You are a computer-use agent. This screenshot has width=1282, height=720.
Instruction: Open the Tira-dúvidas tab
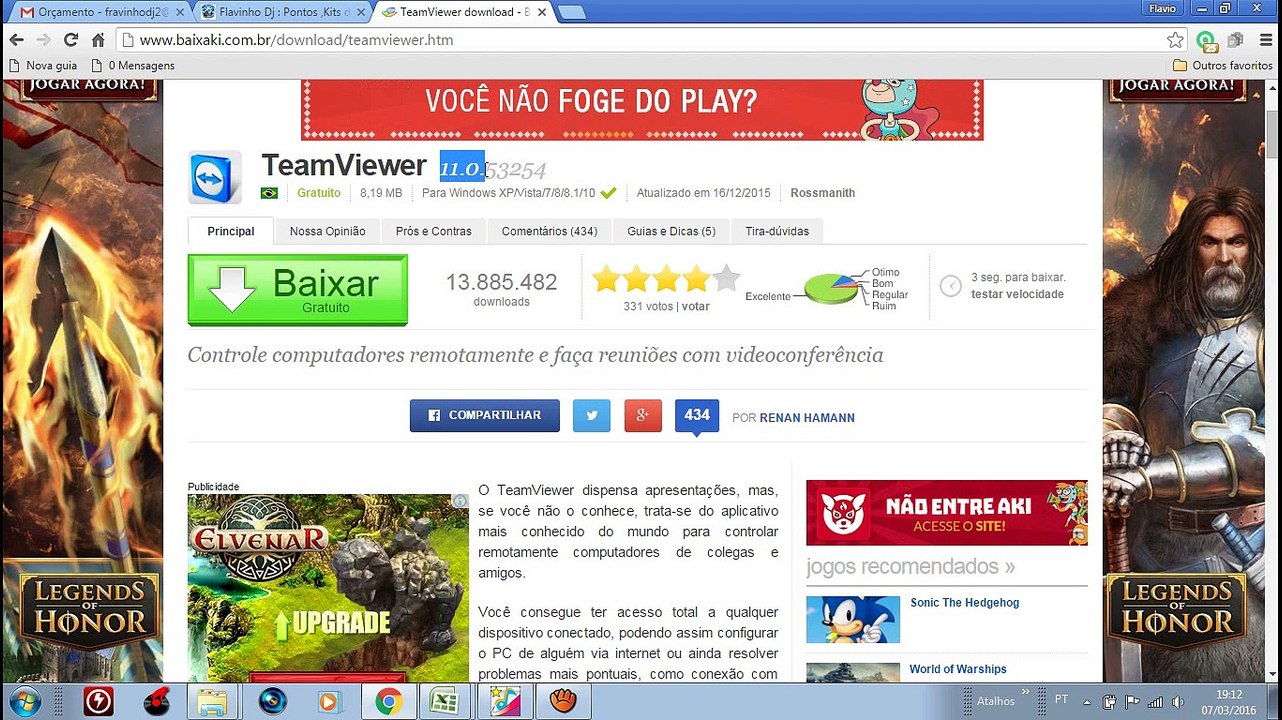coord(777,231)
